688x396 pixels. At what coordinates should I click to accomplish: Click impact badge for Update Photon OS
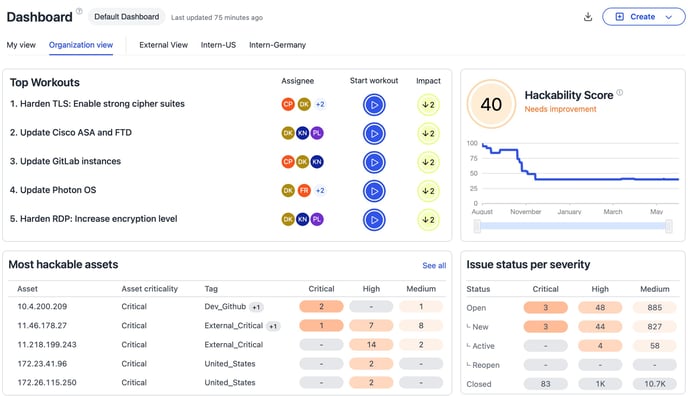[x=428, y=191]
